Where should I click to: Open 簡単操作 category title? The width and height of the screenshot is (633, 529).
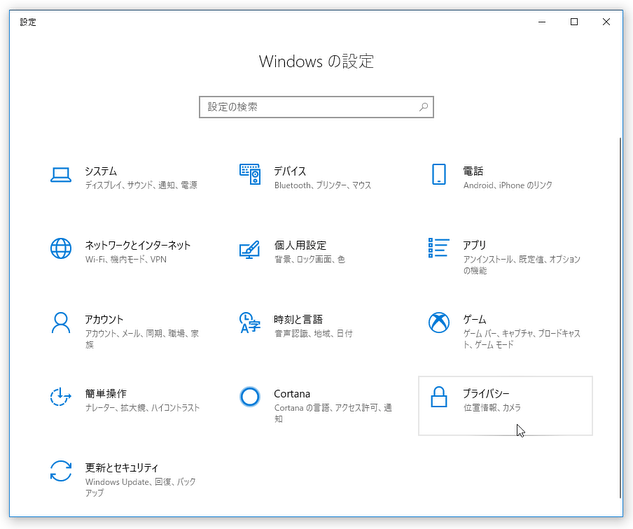106,394
